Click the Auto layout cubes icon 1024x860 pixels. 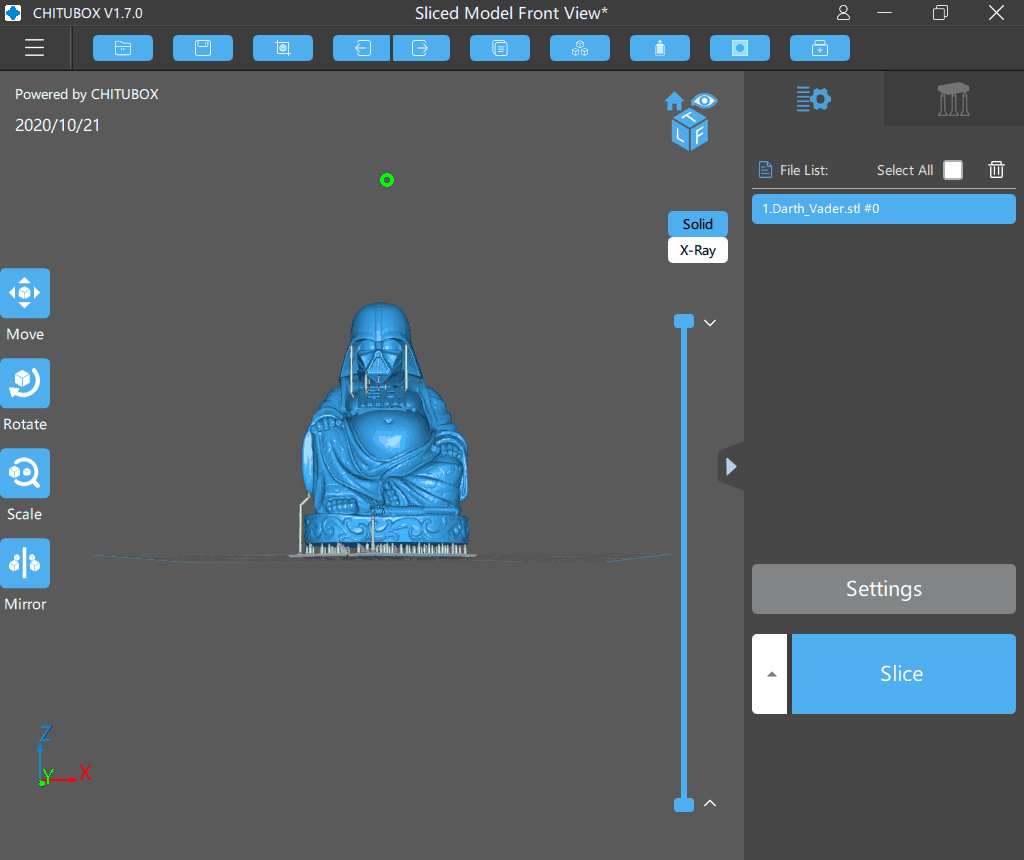point(580,48)
